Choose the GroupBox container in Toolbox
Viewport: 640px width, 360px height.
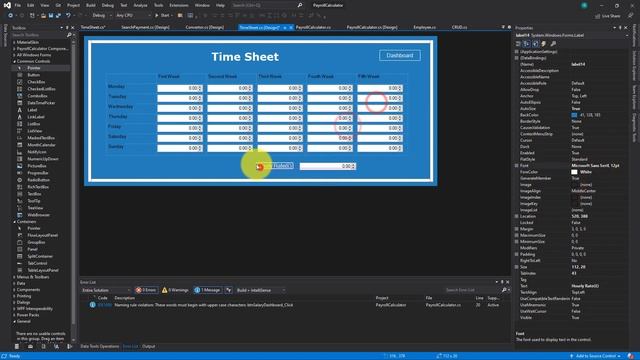(36, 242)
